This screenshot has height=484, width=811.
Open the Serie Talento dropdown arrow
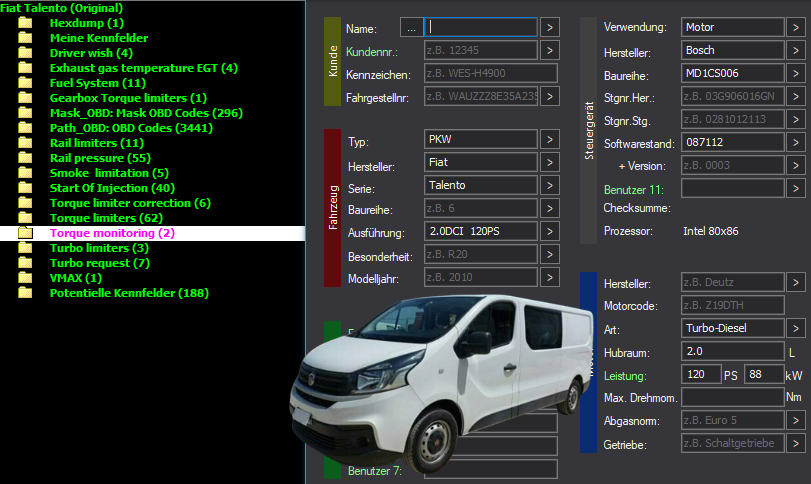(550, 185)
